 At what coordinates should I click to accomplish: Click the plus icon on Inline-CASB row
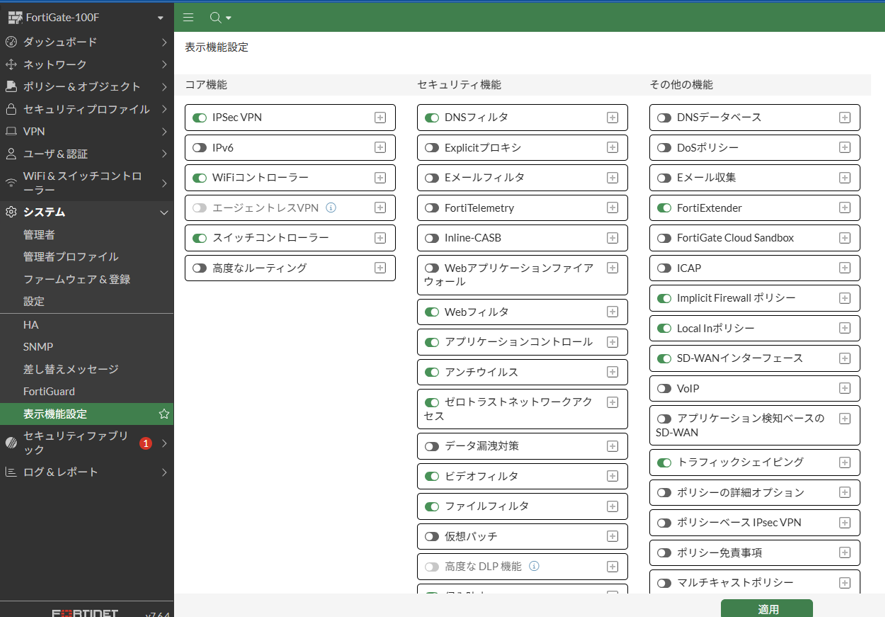coord(612,238)
